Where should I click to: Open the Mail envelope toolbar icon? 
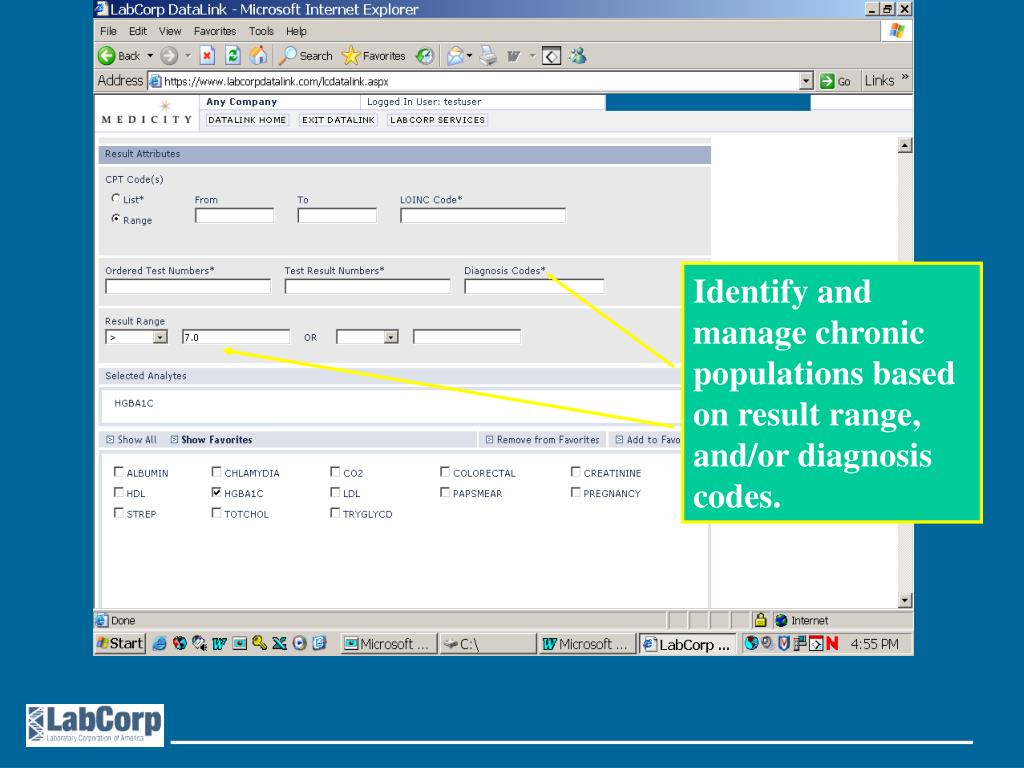coord(455,56)
